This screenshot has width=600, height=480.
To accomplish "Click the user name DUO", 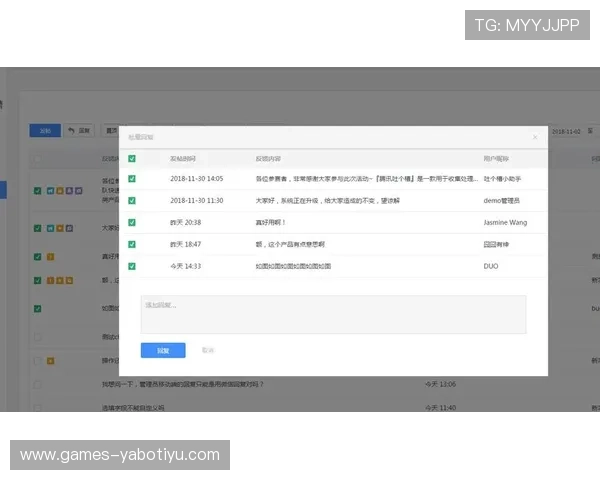I will point(491,266).
